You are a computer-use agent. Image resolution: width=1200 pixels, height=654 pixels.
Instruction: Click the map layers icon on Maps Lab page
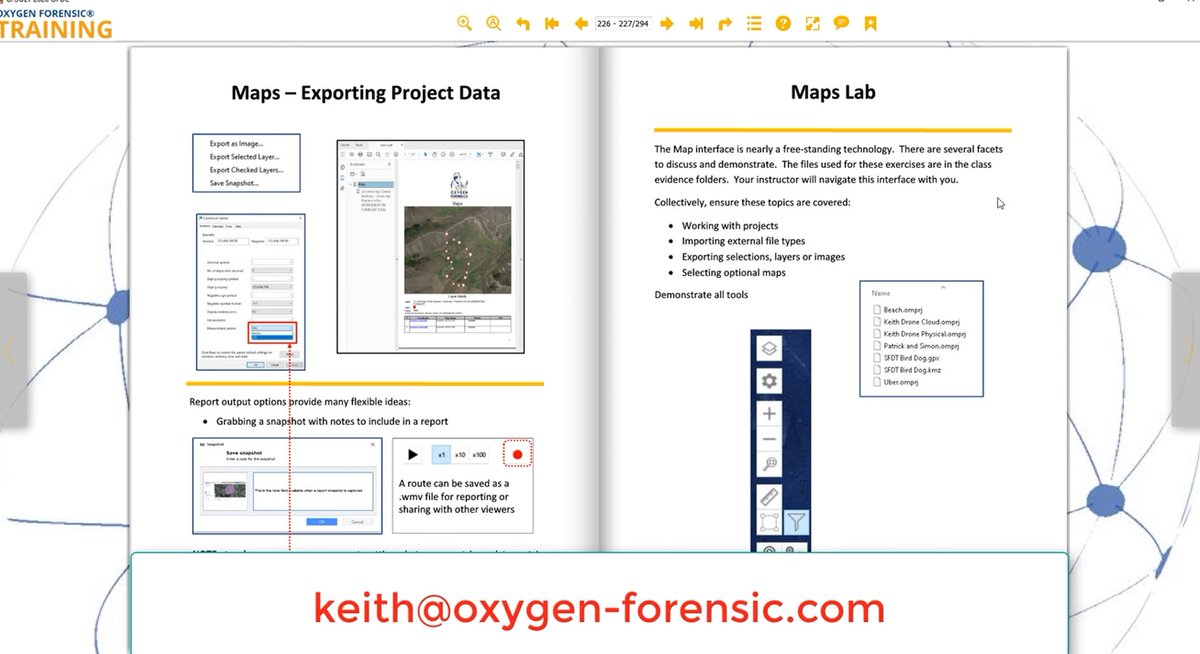768,347
